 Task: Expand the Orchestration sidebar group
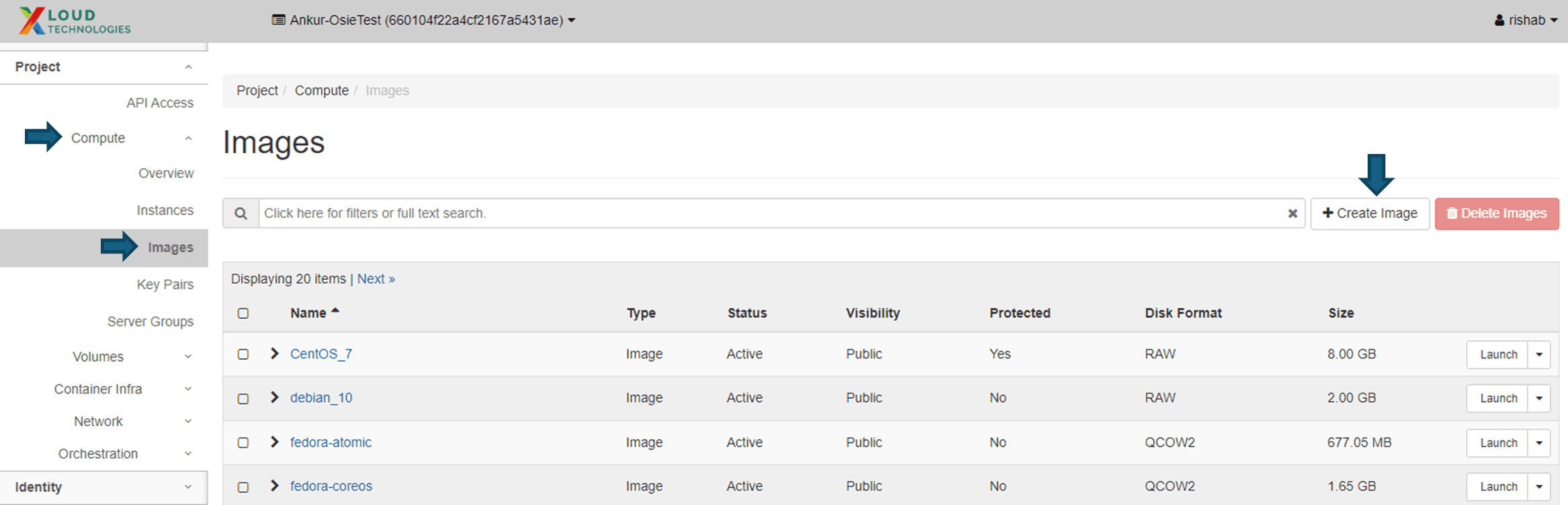point(98,453)
